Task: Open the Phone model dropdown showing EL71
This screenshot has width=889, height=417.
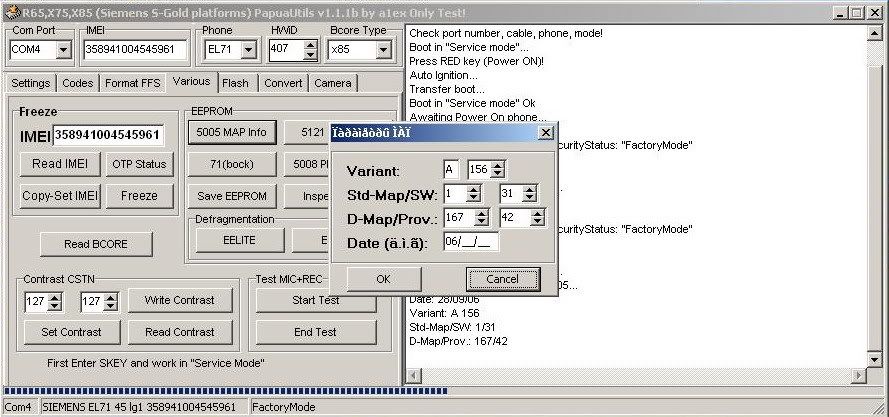Action: (x=248, y=50)
